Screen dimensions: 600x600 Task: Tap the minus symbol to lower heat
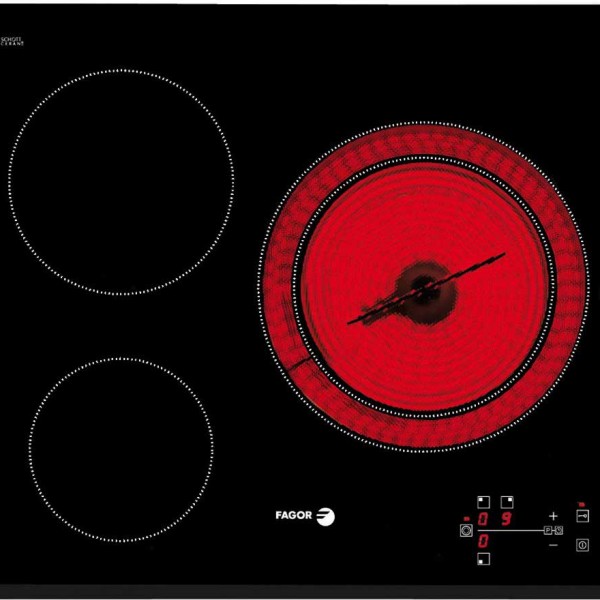[x=553, y=546]
